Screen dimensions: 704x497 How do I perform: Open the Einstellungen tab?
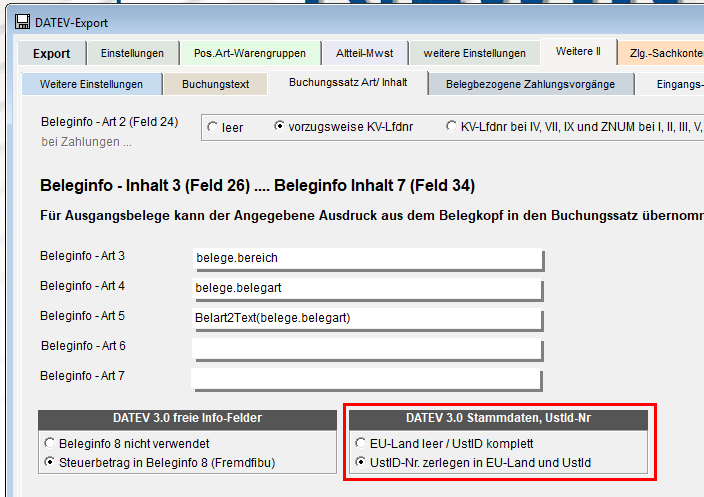pyautogui.click(x=132, y=53)
